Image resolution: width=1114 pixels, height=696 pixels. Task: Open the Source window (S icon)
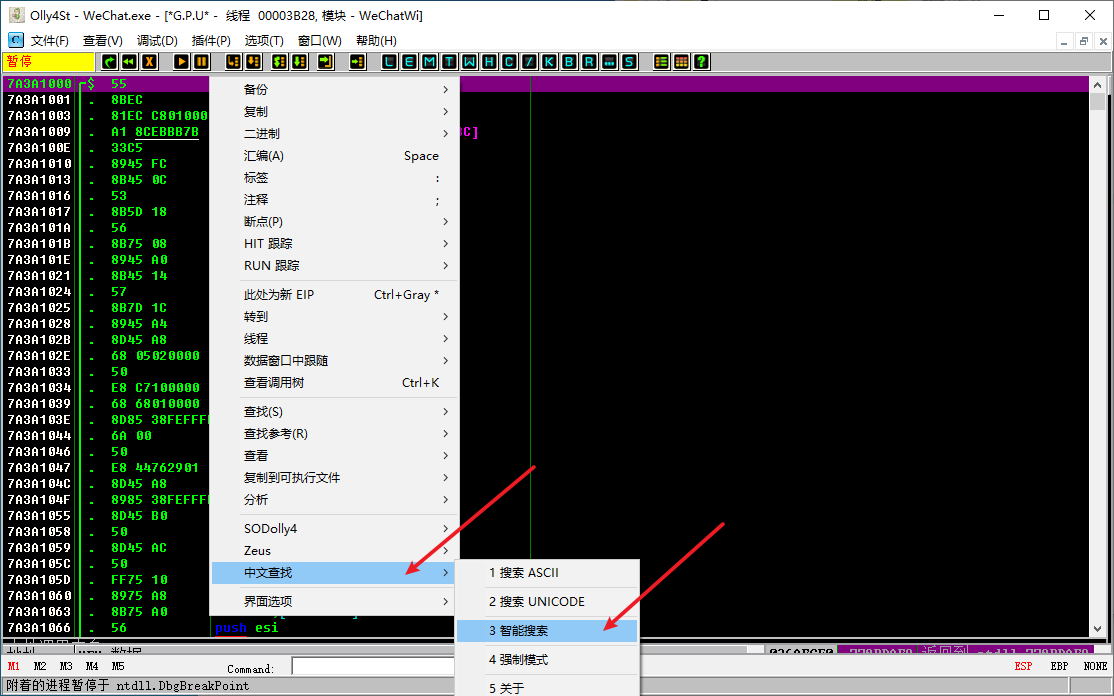click(629, 62)
